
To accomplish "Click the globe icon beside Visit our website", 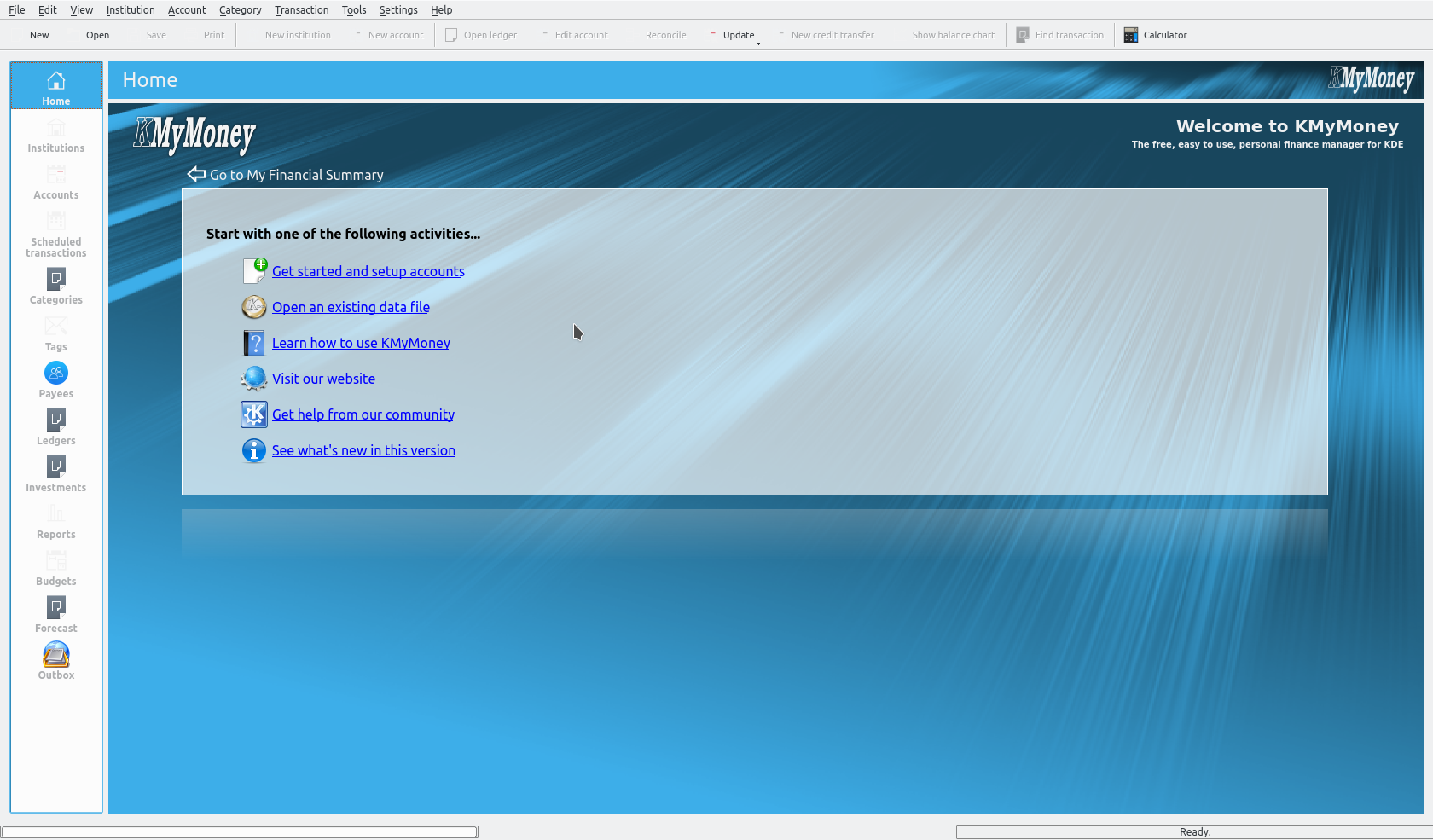I will pos(254,379).
